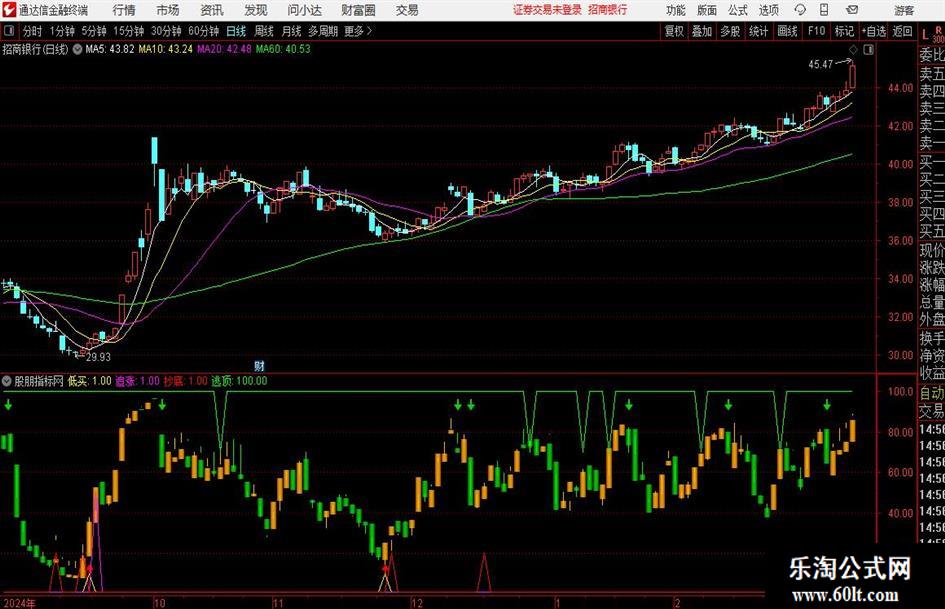
Task: Open the 功能 menu
Action: point(676,10)
